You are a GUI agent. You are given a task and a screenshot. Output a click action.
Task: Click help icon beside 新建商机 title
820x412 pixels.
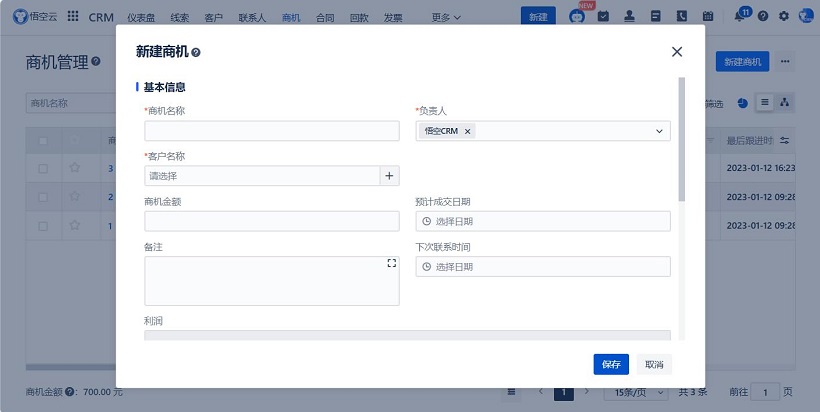click(x=196, y=52)
